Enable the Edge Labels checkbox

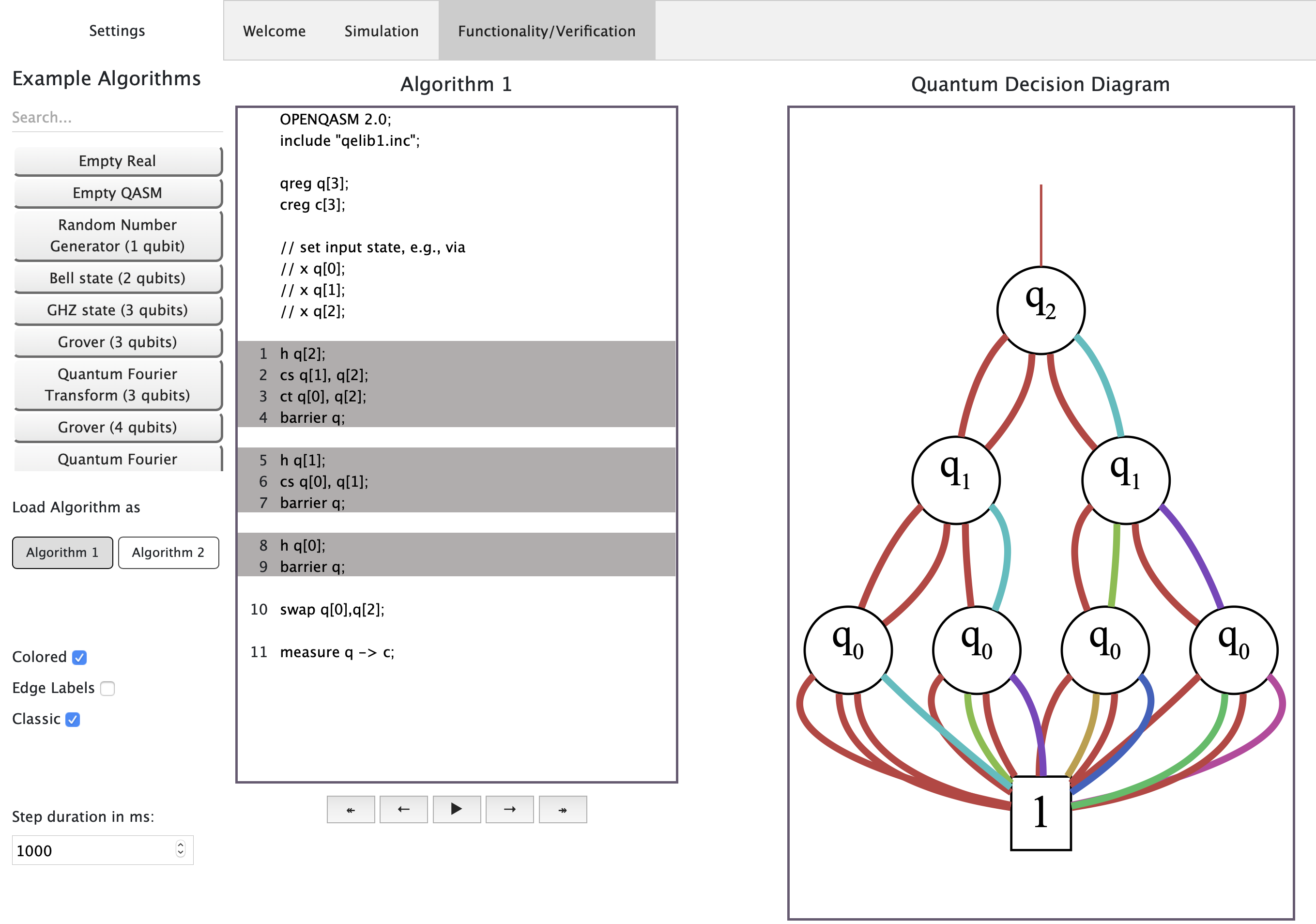pyautogui.click(x=107, y=689)
